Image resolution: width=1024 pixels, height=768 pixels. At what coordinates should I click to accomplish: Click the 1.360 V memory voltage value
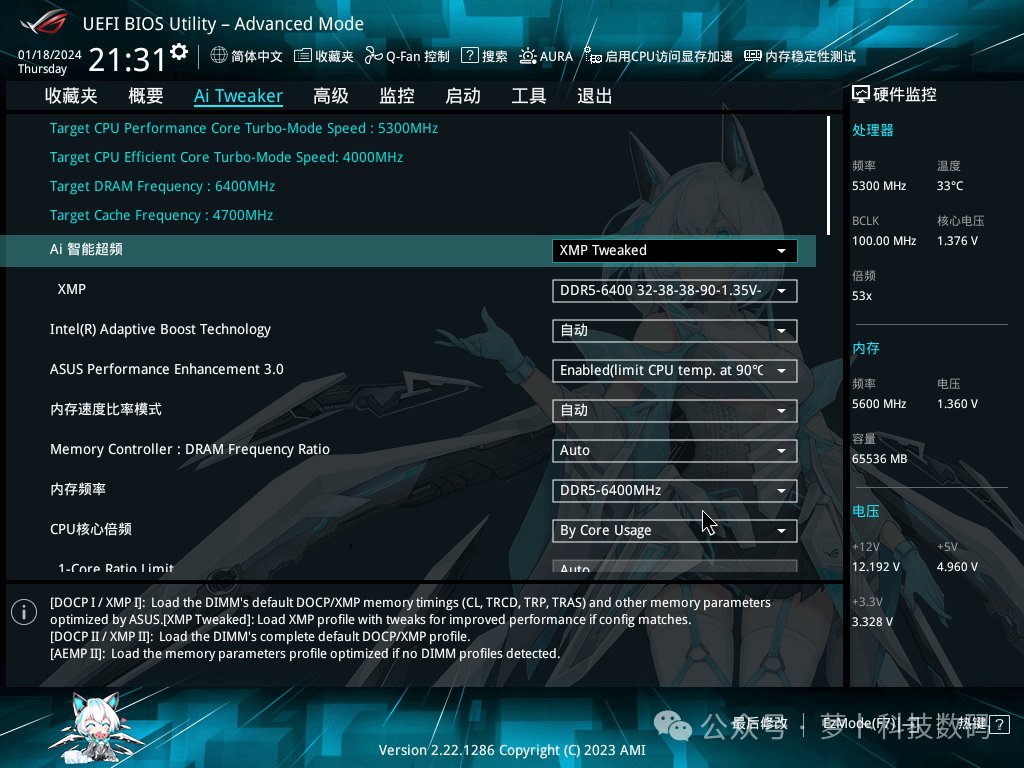click(x=957, y=404)
